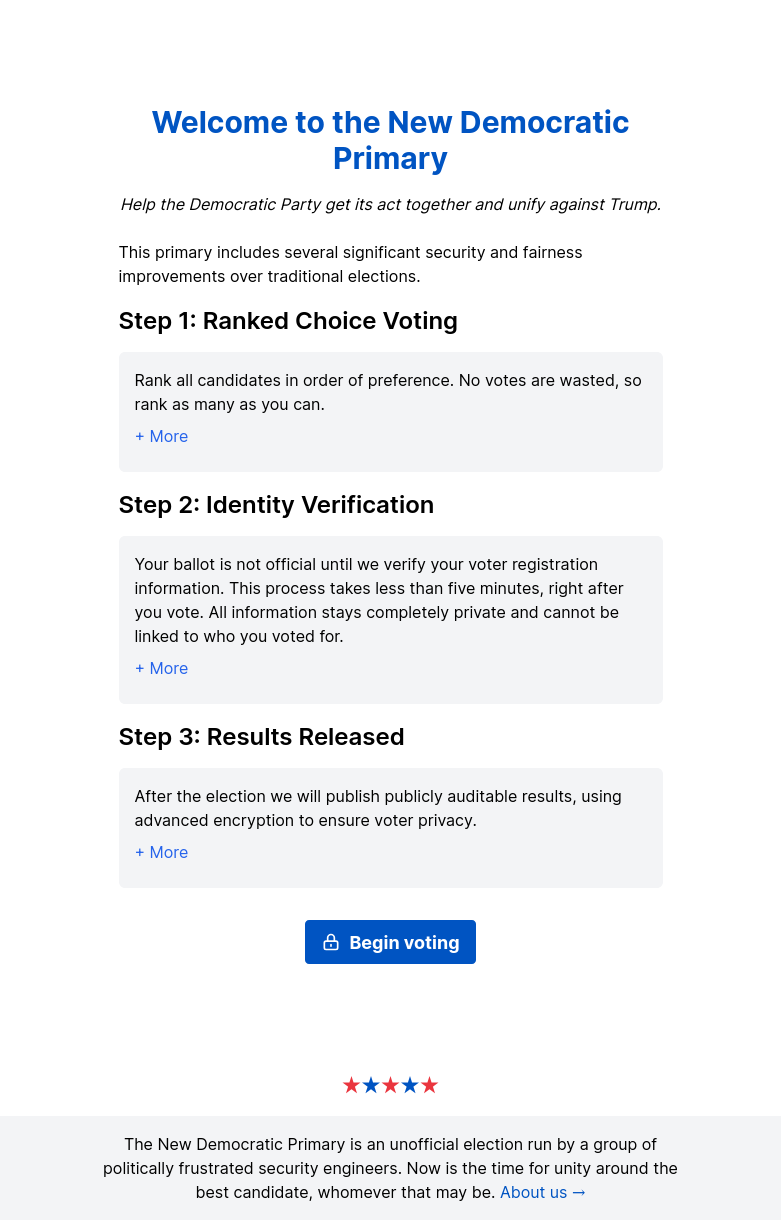Click the leftmost red star

click(351, 1086)
